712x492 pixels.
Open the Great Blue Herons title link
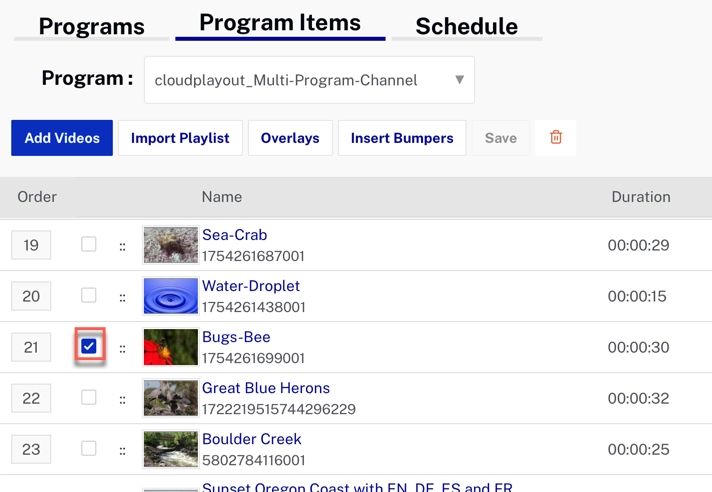(x=265, y=388)
